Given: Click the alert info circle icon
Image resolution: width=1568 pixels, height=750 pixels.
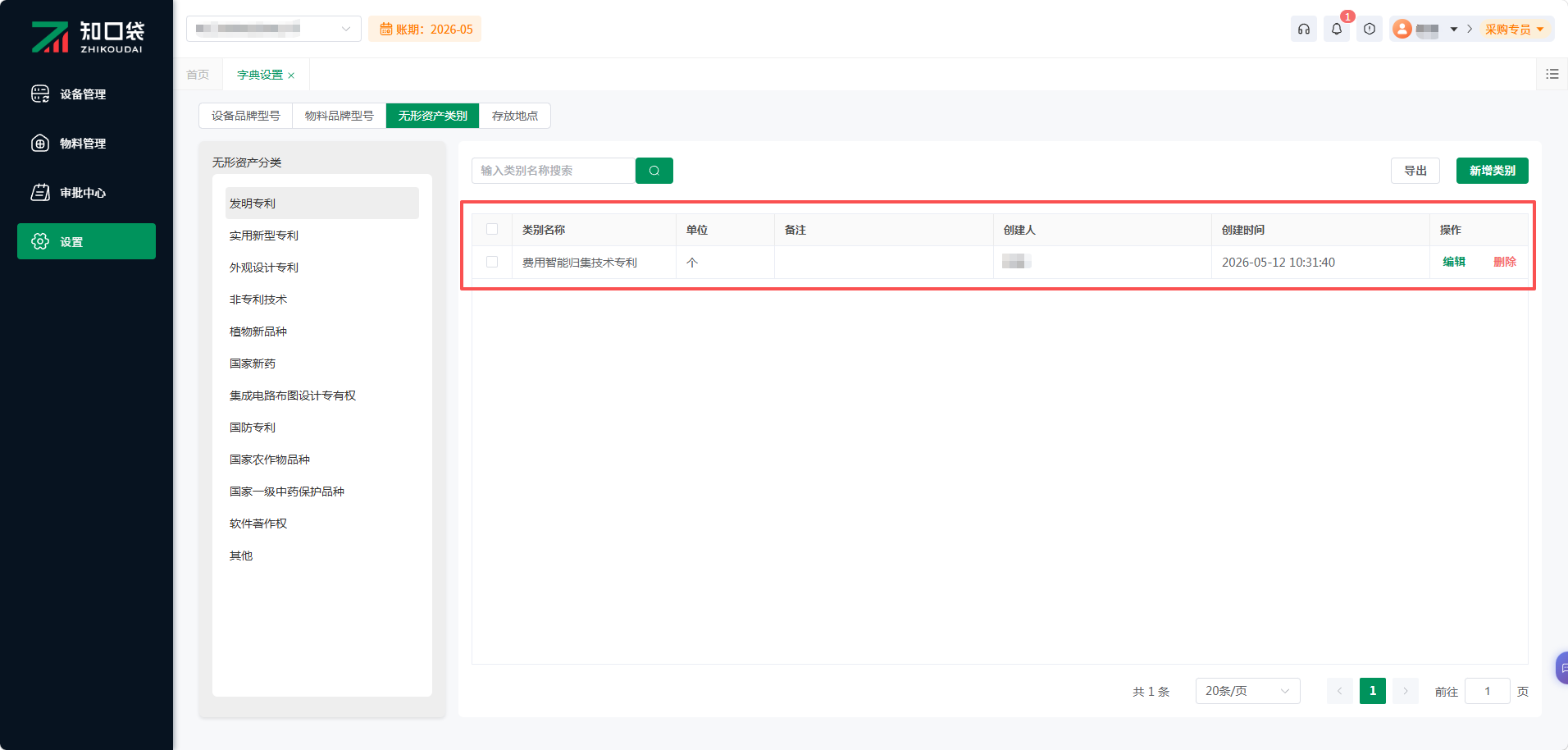Looking at the screenshot, I should pos(1370,29).
